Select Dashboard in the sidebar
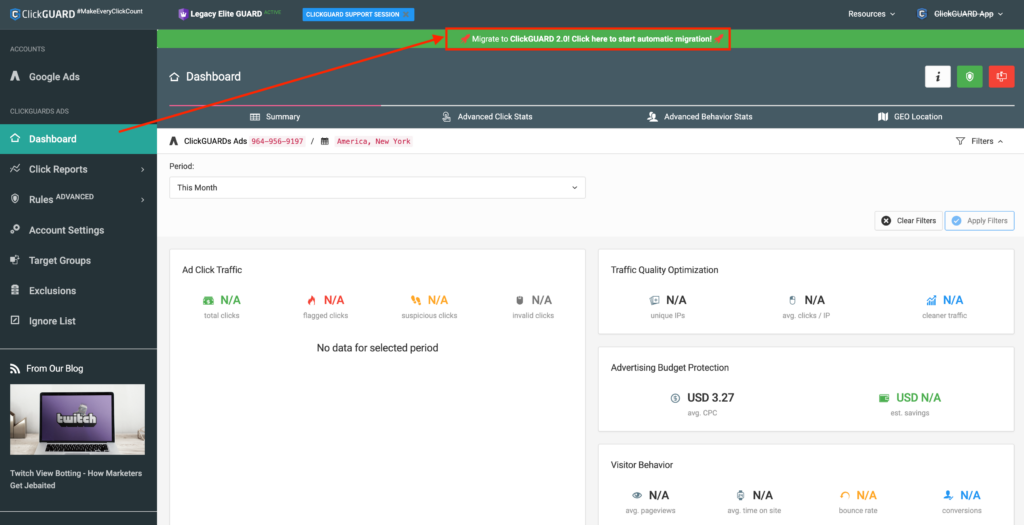 (x=78, y=138)
